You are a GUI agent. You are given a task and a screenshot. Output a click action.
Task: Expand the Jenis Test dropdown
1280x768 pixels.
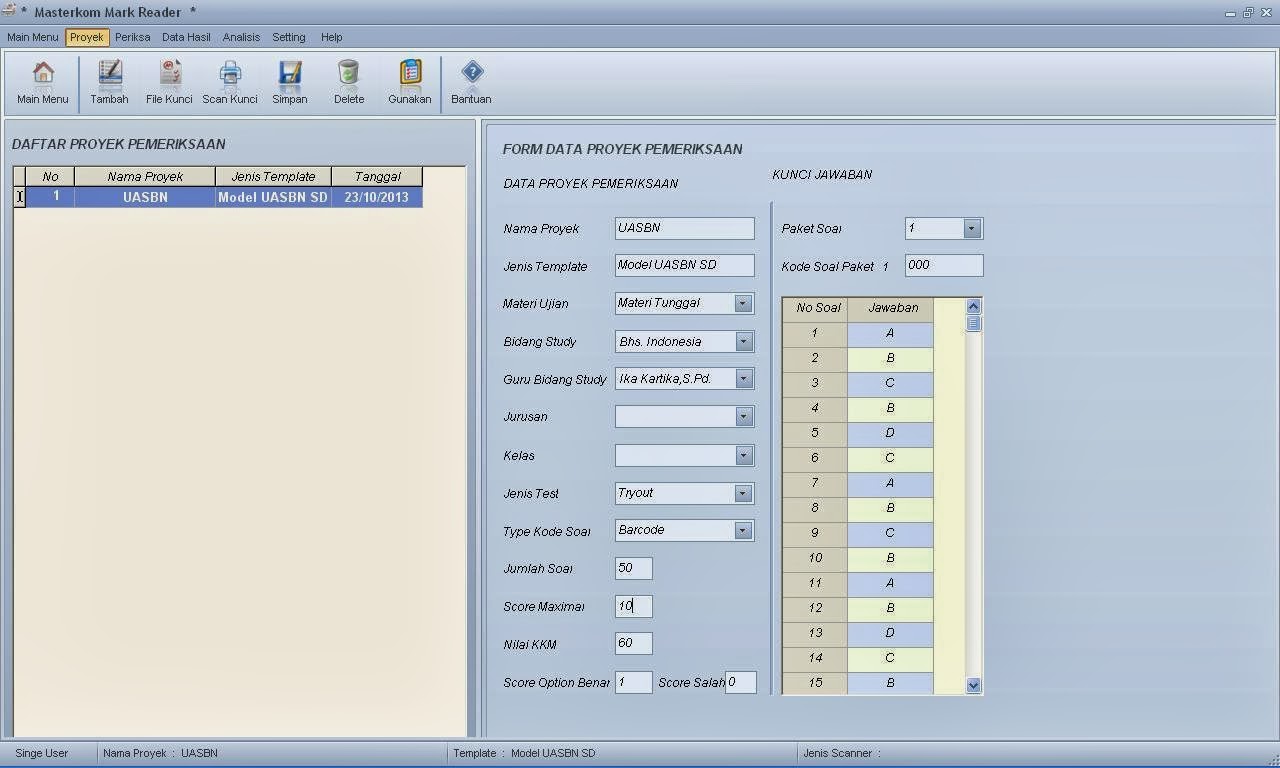pos(743,493)
